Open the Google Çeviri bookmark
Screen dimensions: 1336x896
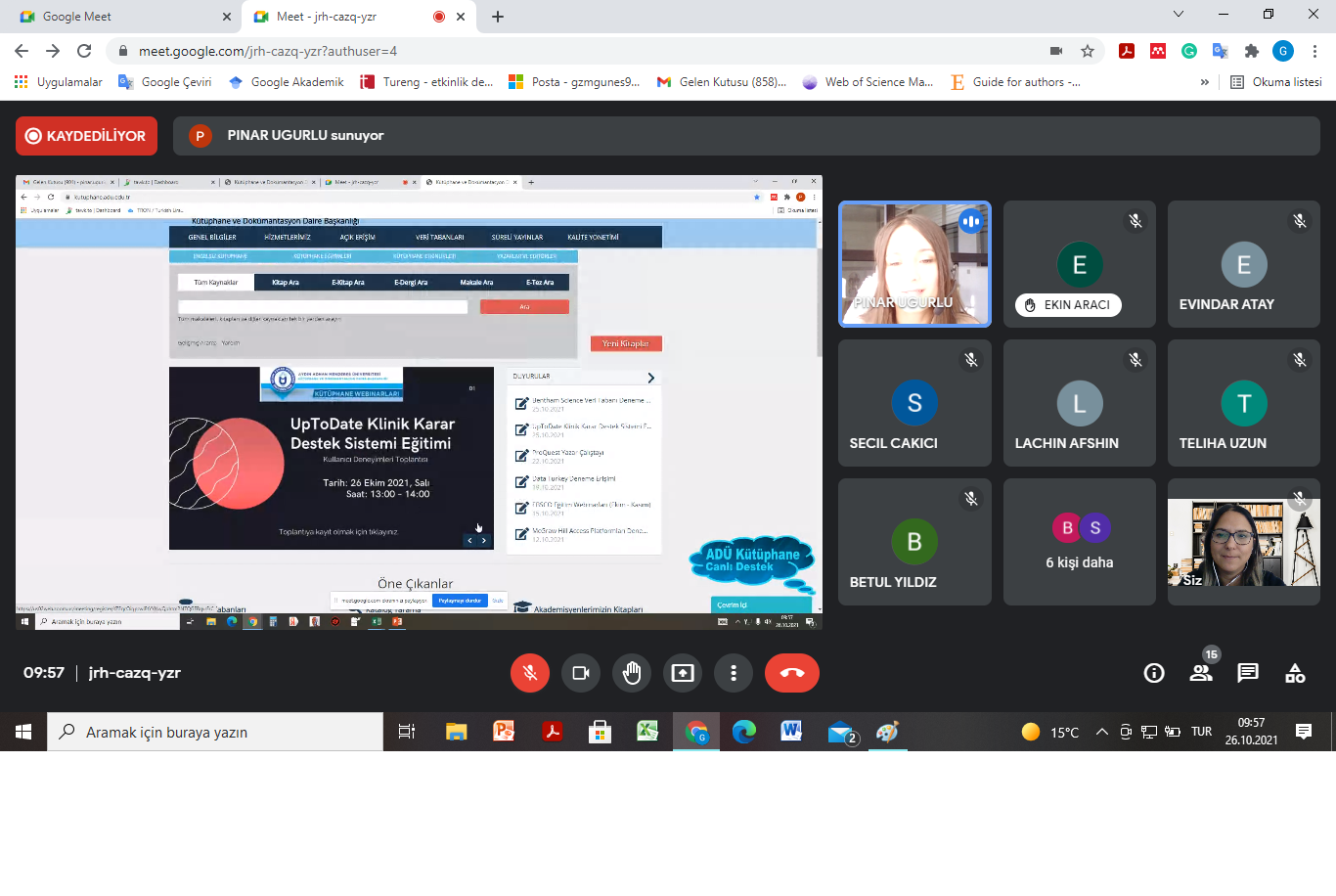click(x=165, y=82)
